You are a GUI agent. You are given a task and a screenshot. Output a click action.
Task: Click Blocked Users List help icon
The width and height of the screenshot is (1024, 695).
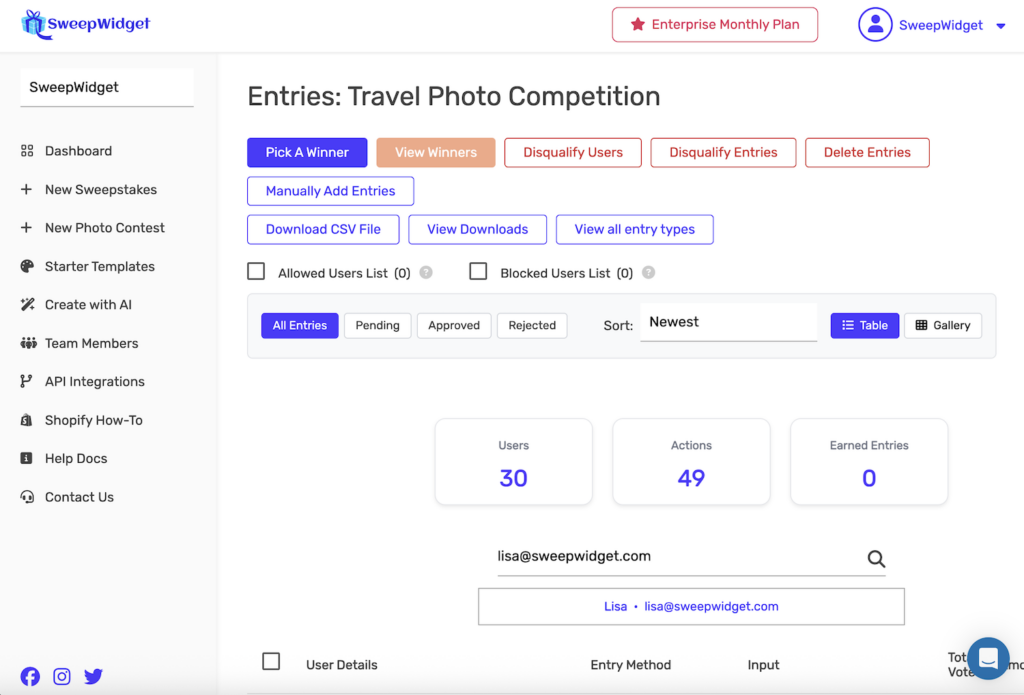648,273
